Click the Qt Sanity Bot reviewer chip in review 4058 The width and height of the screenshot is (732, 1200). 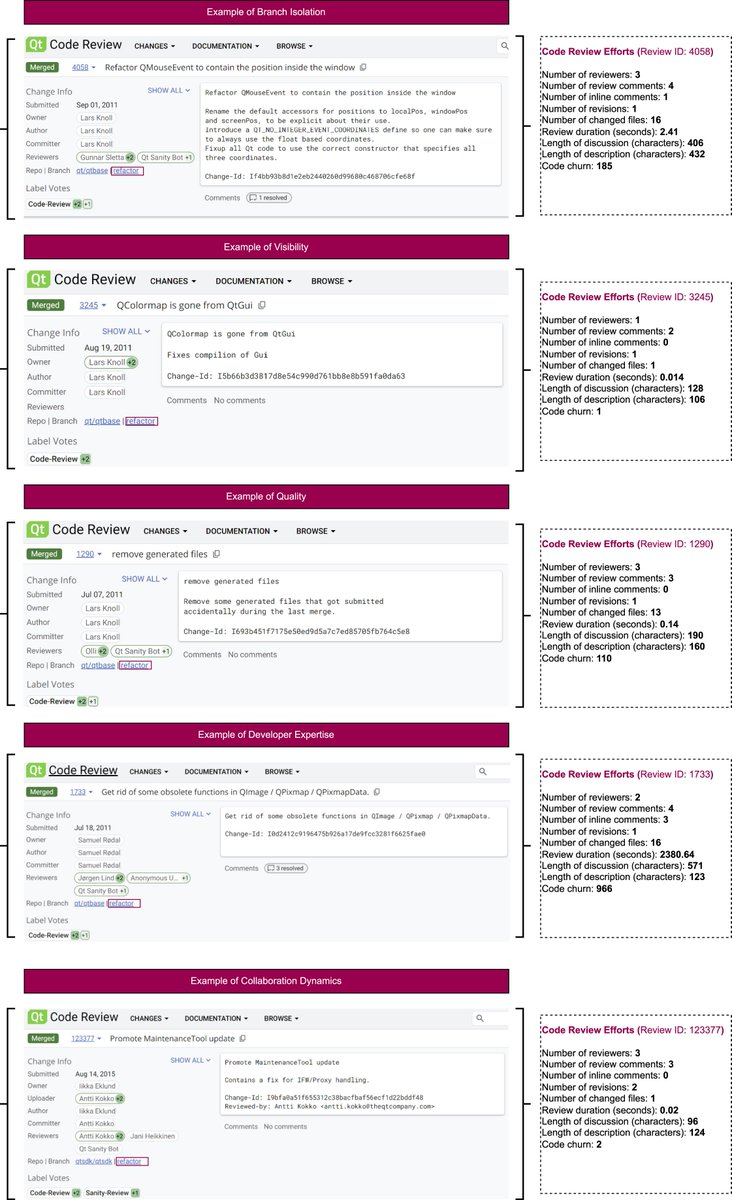click(x=167, y=157)
